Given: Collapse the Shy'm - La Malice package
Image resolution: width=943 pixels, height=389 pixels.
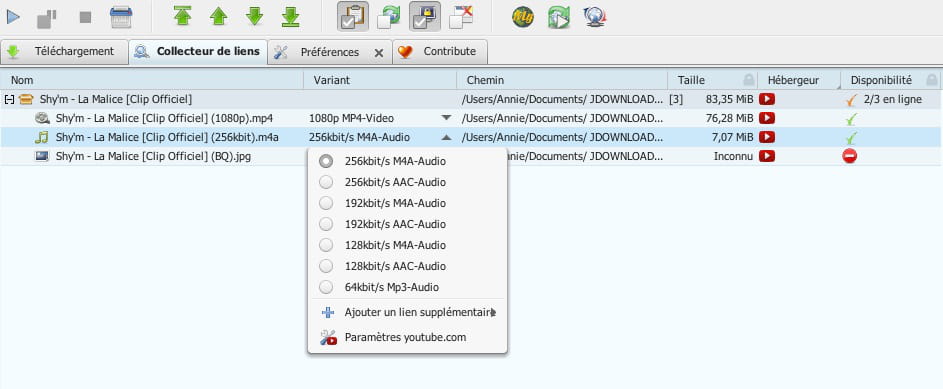Looking at the screenshot, I should [x=9, y=99].
